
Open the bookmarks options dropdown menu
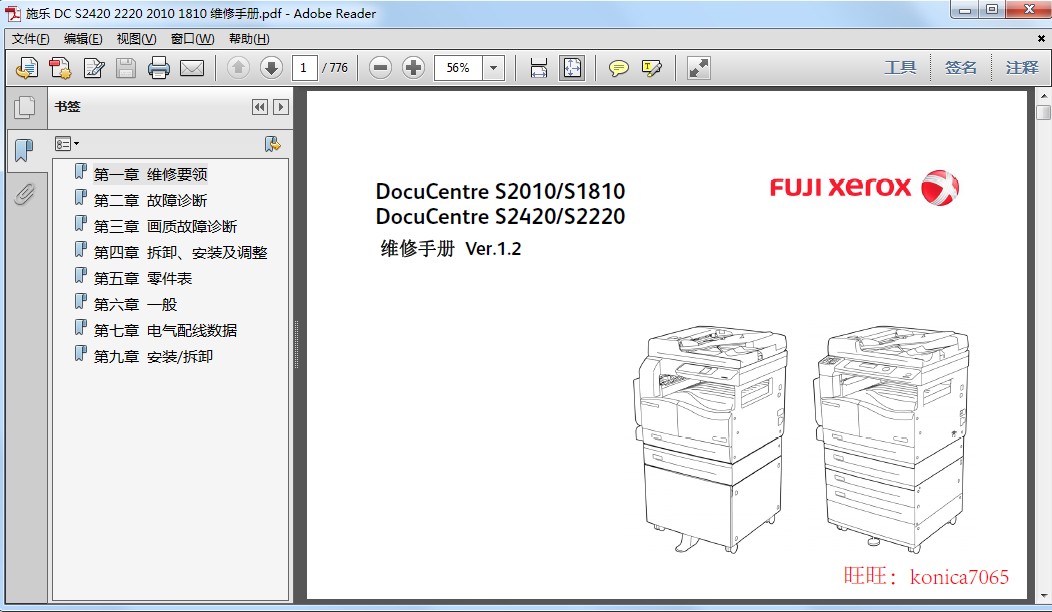[x=67, y=144]
